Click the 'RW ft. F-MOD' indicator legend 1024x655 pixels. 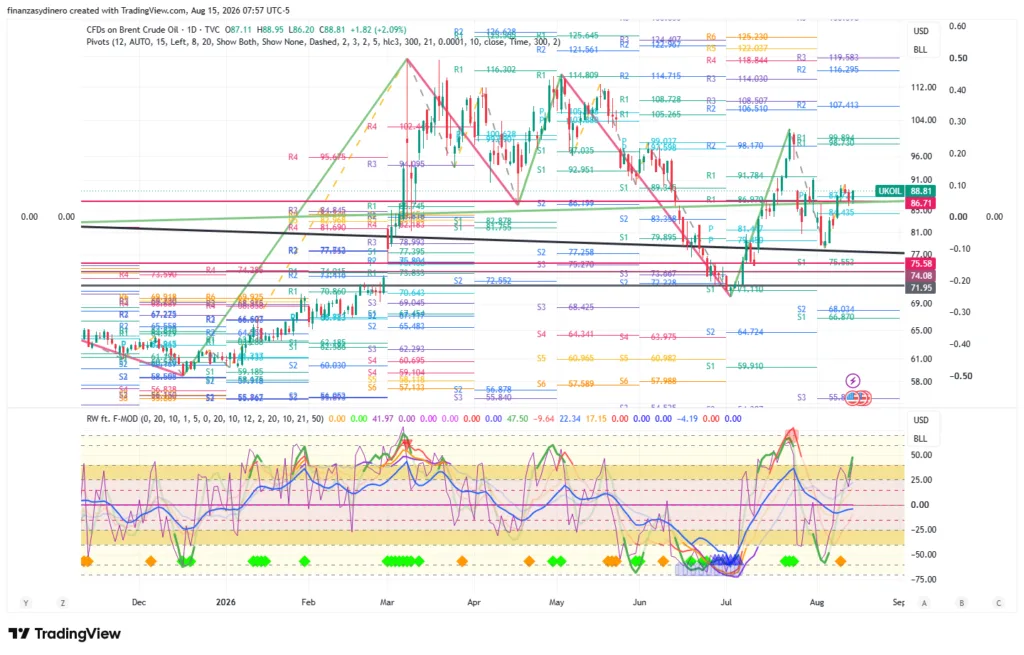(x=204, y=419)
